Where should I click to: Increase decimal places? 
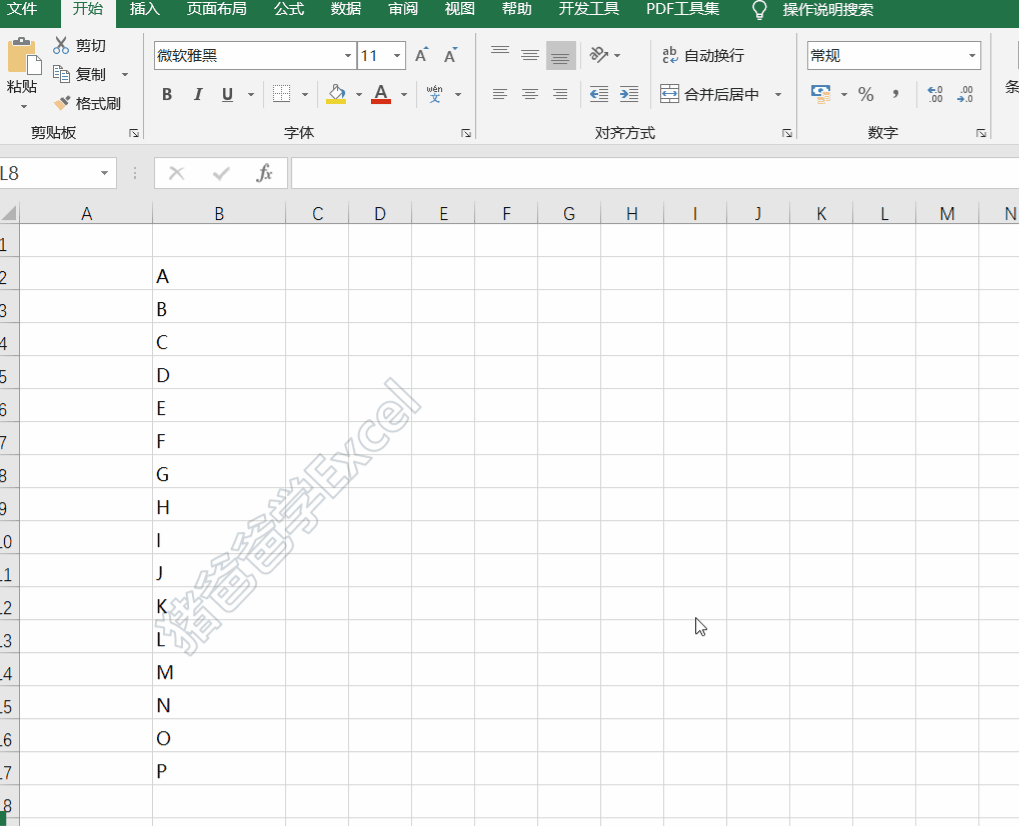[x=935, y=94]
